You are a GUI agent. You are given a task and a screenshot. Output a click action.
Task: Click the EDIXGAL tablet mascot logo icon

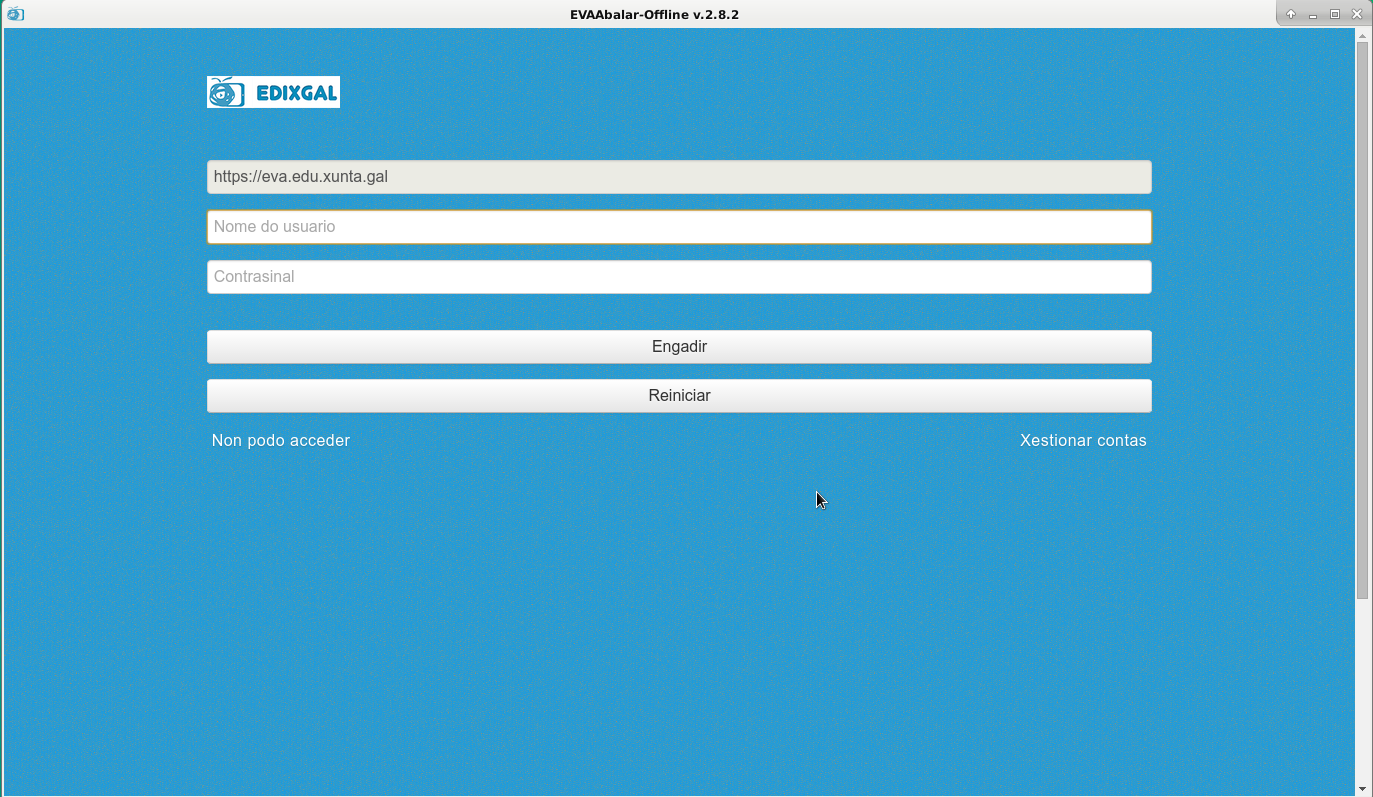[225, 92]
